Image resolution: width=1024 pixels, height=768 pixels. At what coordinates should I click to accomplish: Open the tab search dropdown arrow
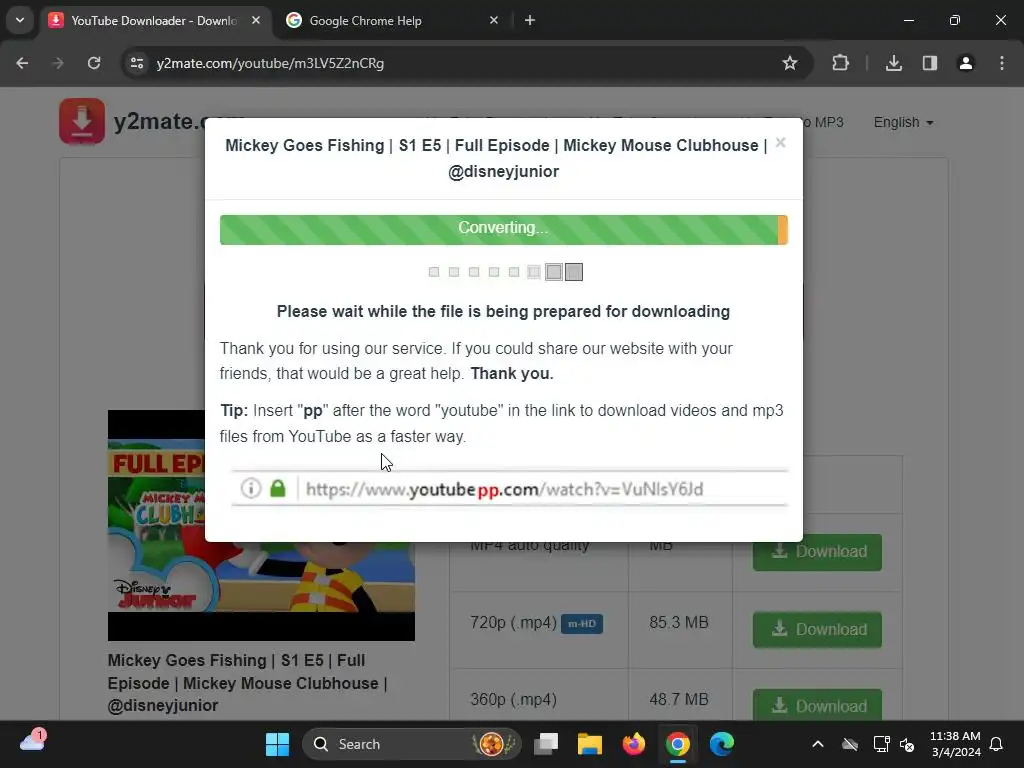tap(20, 20)
